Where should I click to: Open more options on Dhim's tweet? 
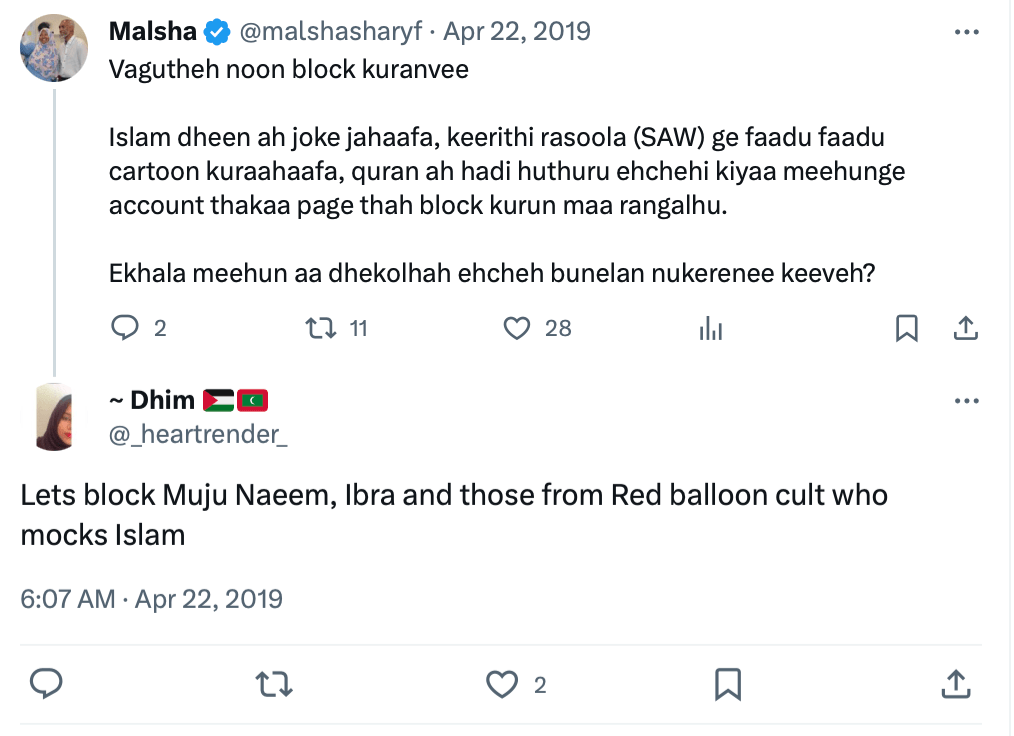[966, 402]
